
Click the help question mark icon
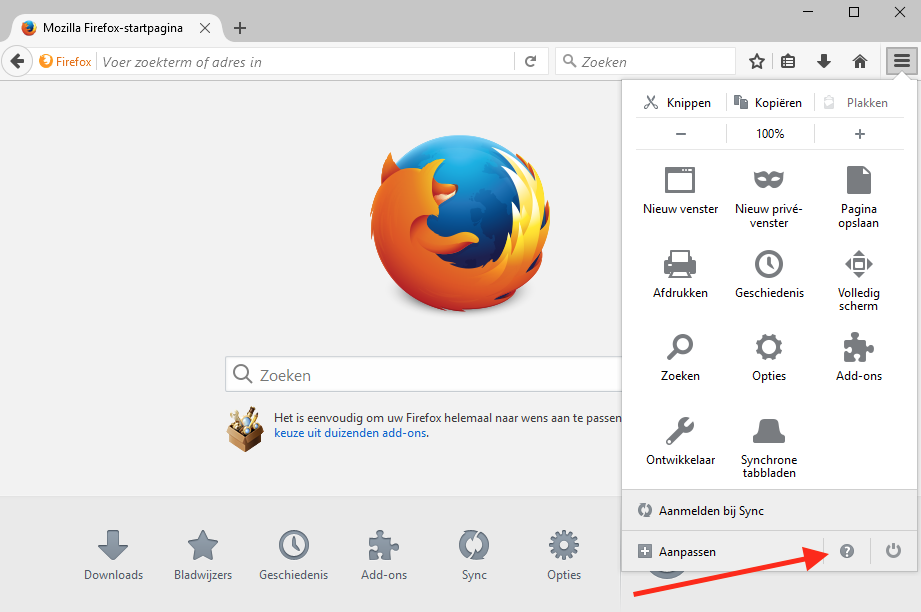point(847,551)
